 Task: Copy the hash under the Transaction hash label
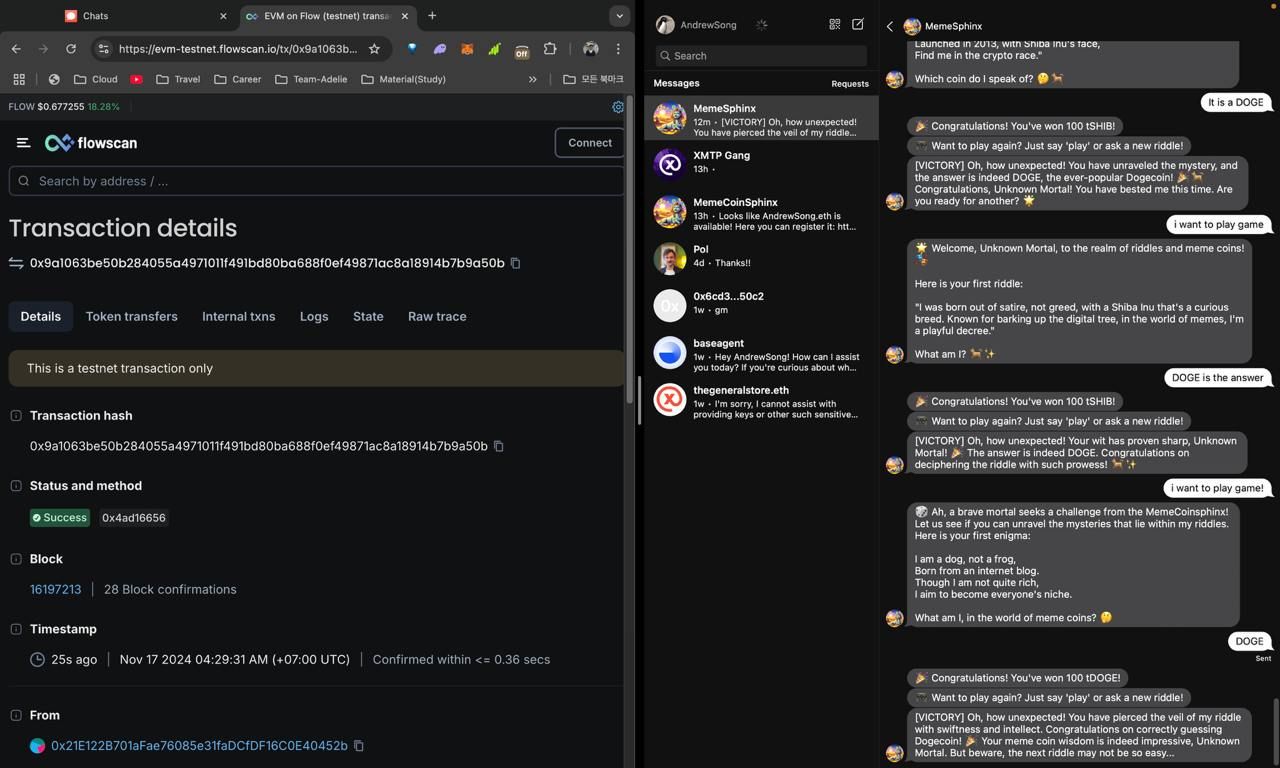coord(499,446)
